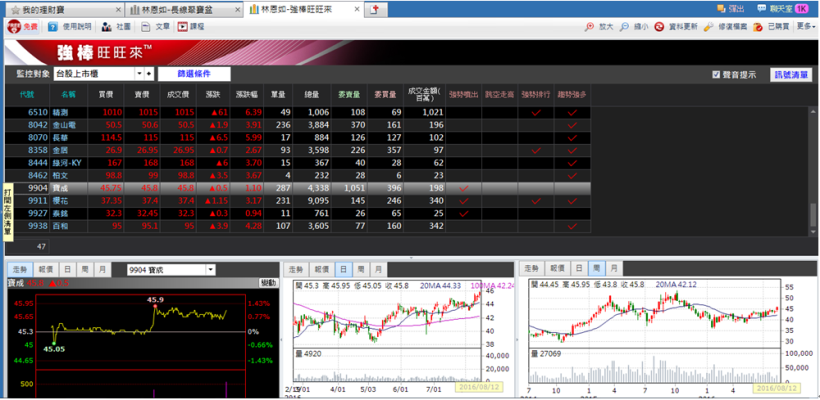Sort by the 漲跌幅 column header

(246, 95)
